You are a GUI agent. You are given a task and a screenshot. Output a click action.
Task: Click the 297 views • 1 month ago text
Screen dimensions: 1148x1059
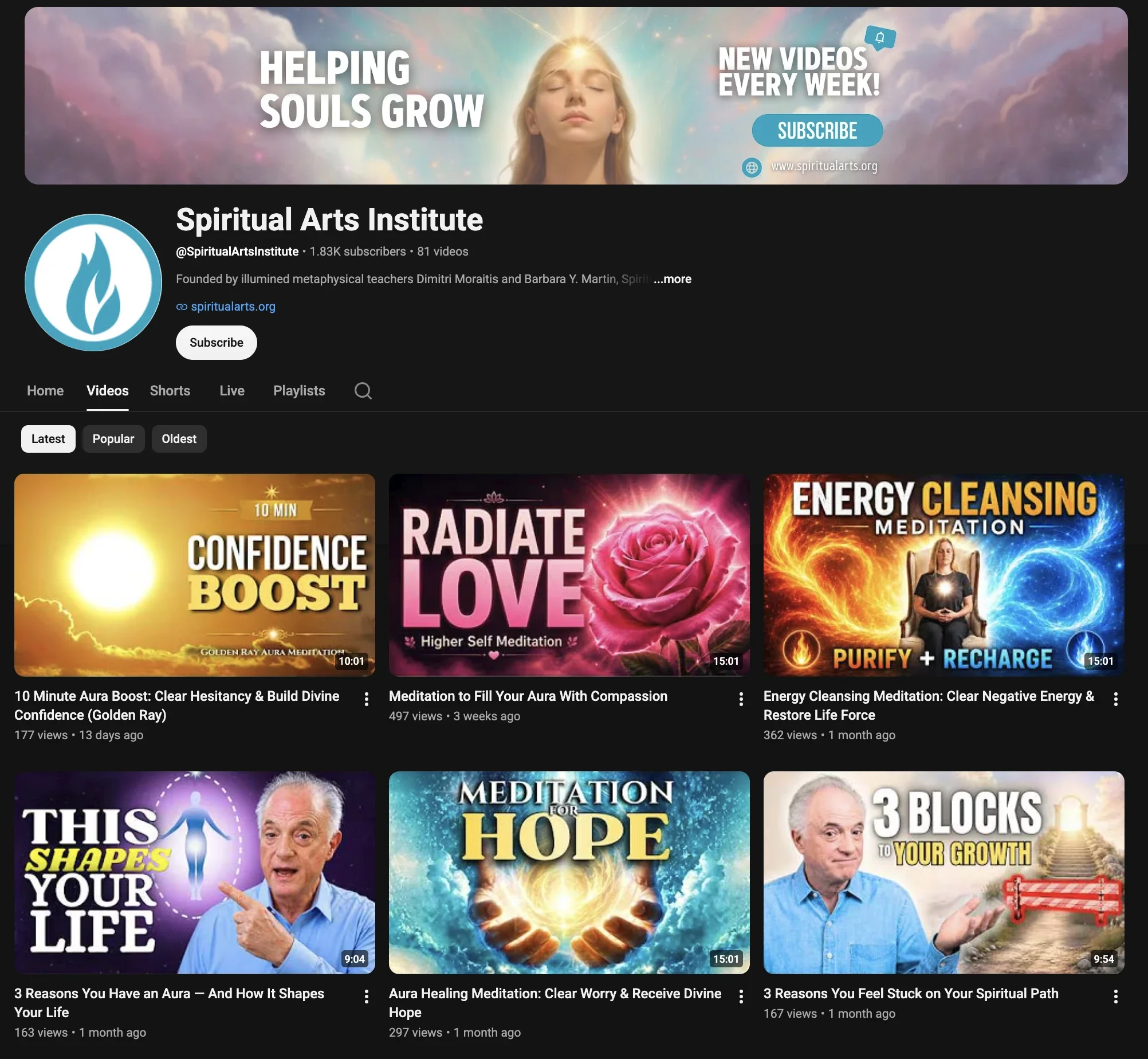click(455, 1033)
